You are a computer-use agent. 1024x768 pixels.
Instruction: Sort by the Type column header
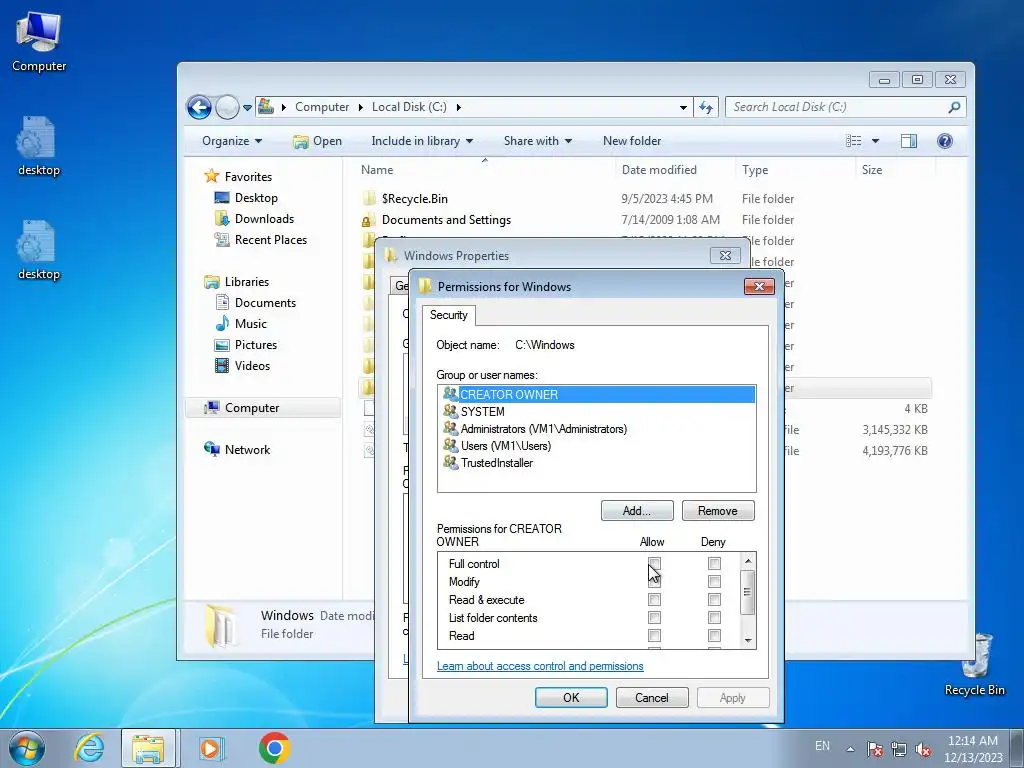[795, 170]
